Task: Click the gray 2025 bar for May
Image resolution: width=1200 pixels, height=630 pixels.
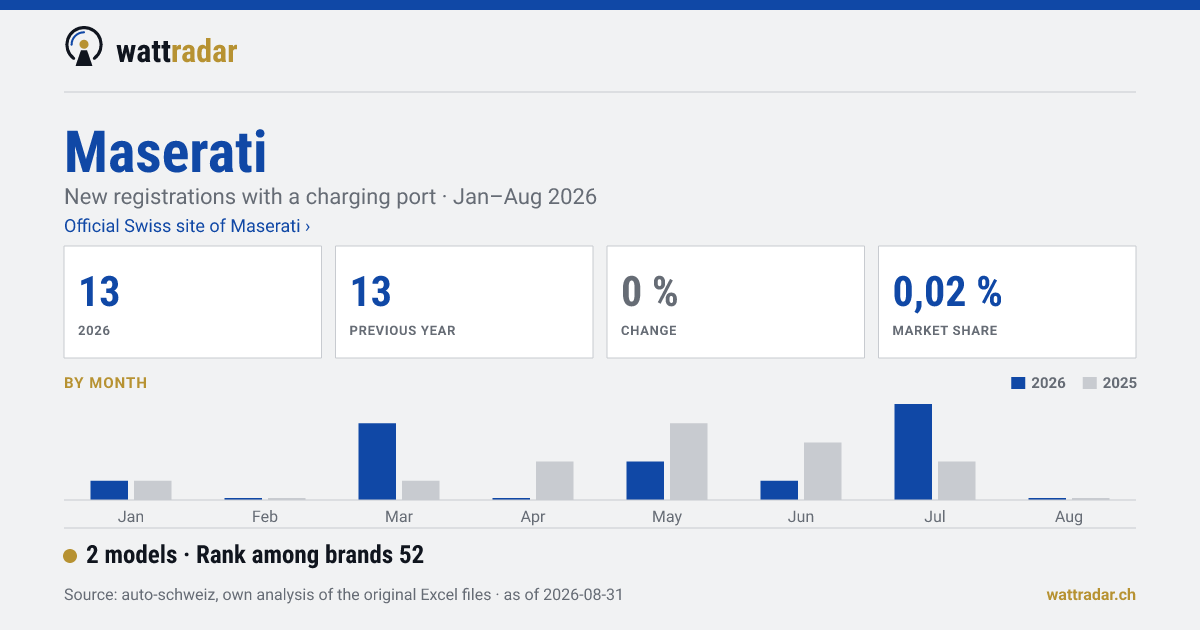Action: (689, 461)
